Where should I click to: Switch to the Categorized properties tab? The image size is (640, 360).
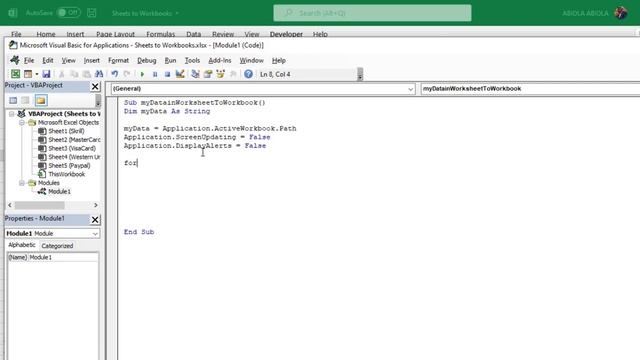click(58, 246)
